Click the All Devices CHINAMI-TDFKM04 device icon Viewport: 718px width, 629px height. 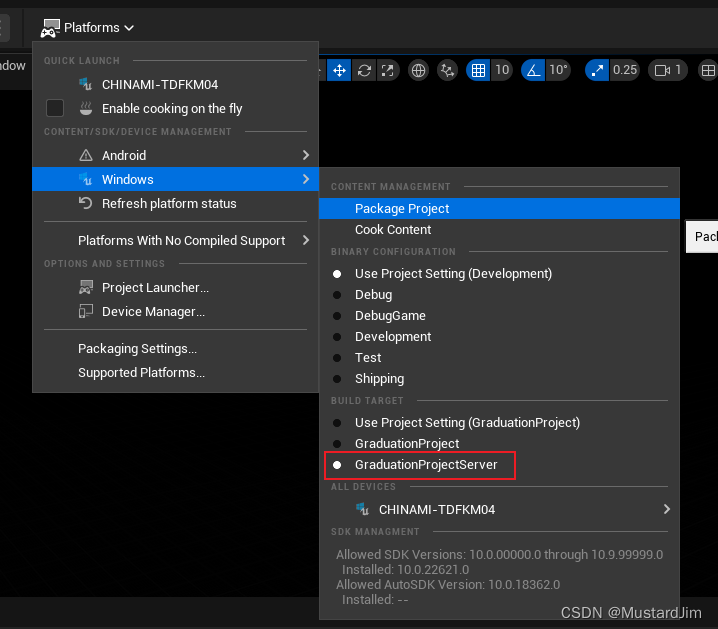[x=363, y=509]
